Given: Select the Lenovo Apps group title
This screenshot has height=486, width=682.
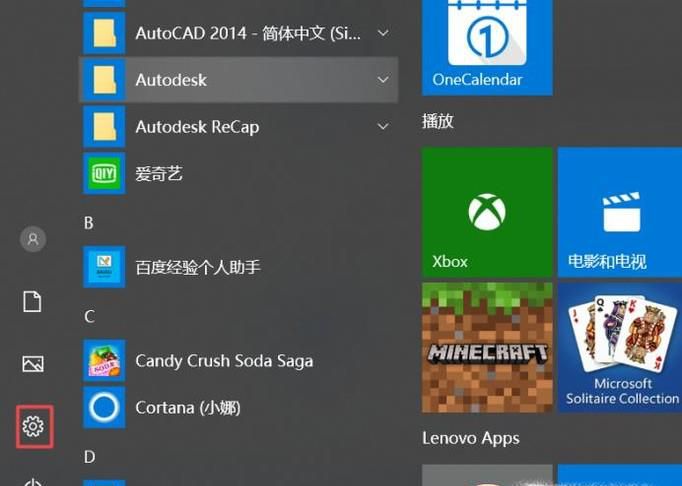Looking at the screenshot, I should [471, 438].
